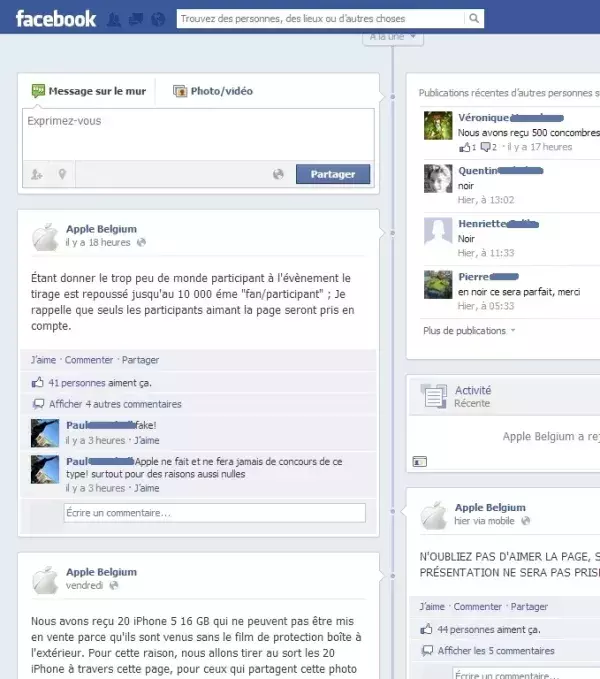Open the audience globe selector in composer

tap(278, 174)
